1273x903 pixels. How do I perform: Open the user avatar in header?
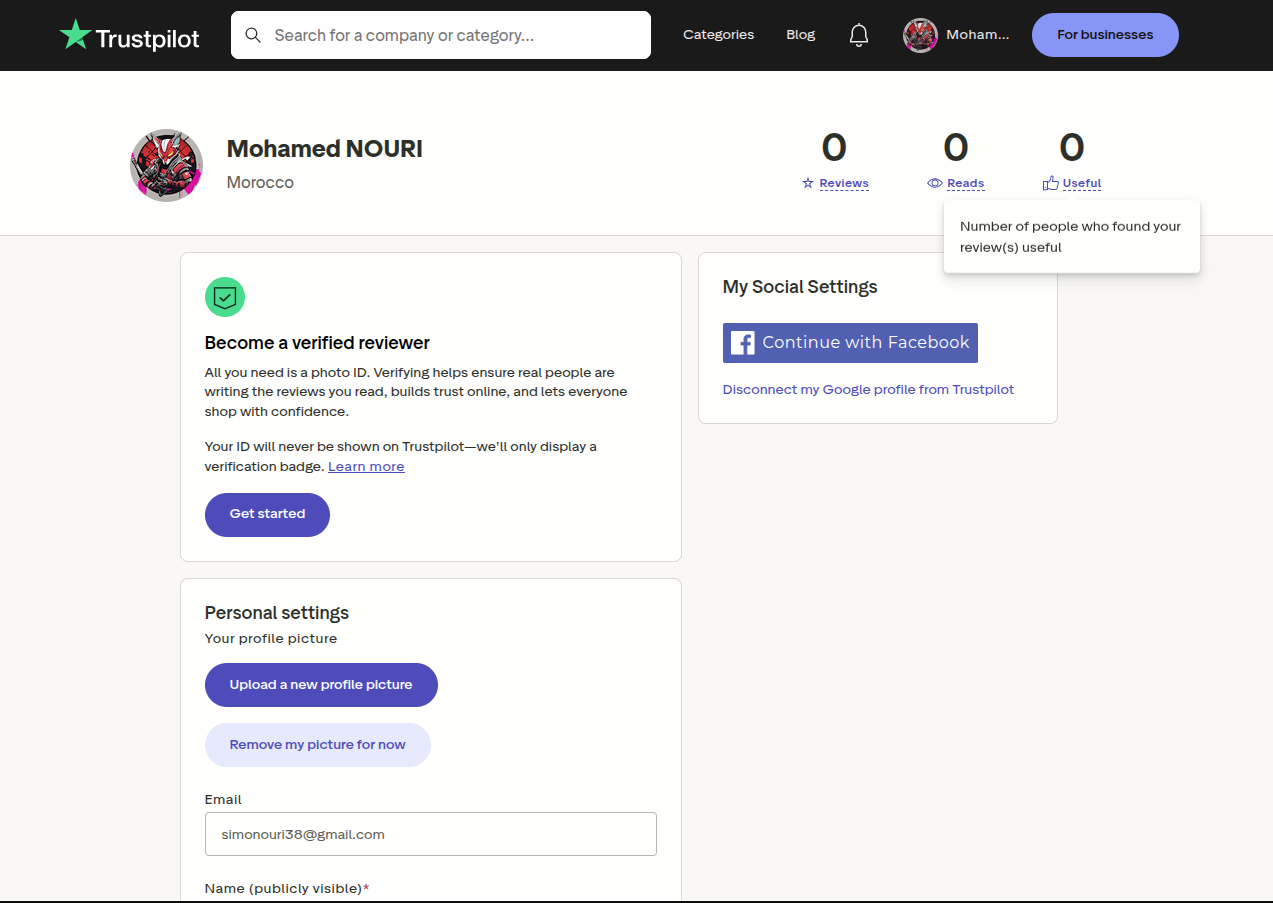point(920,35)
